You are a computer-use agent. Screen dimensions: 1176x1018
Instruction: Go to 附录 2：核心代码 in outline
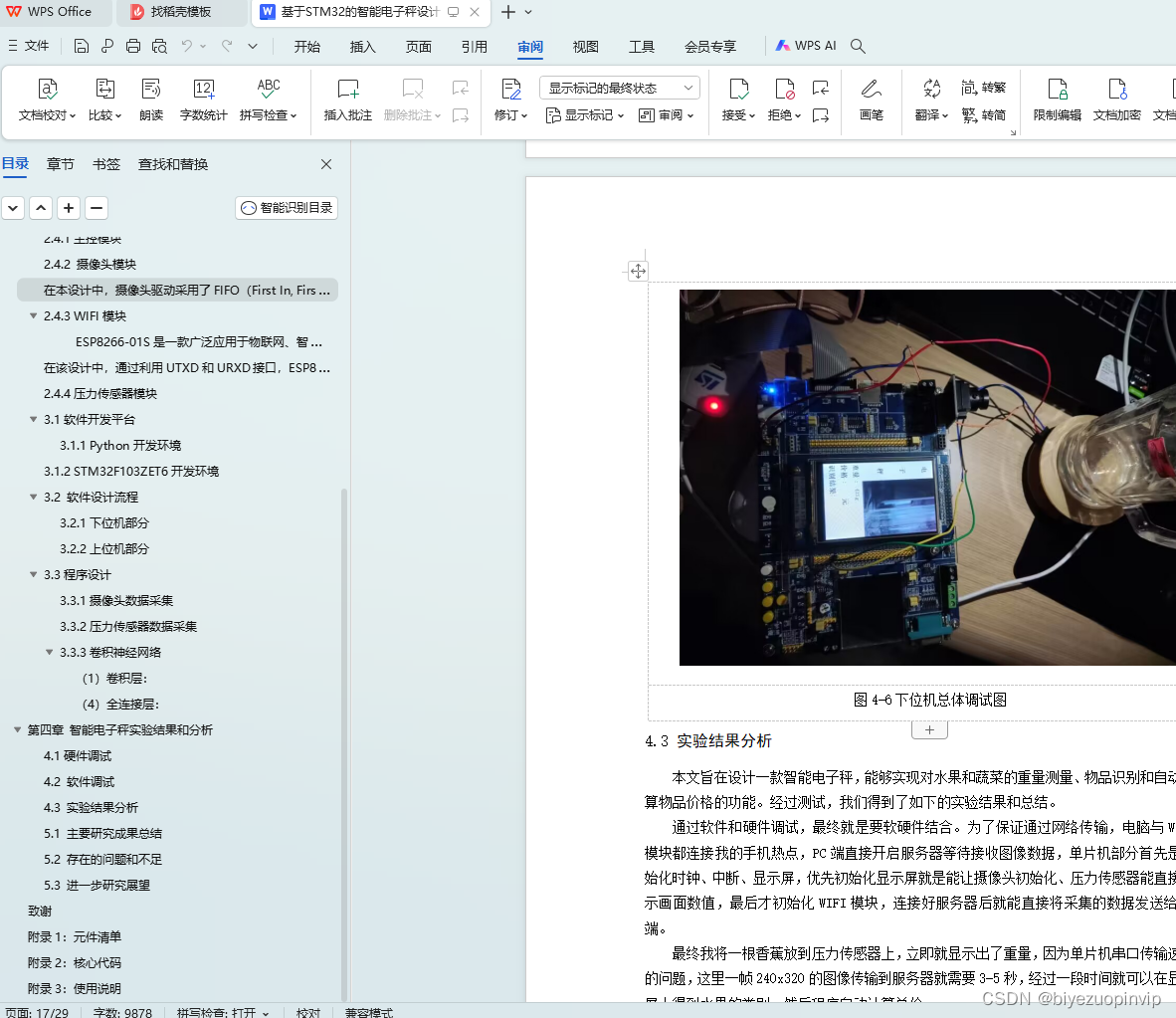[x=75, y=962]
